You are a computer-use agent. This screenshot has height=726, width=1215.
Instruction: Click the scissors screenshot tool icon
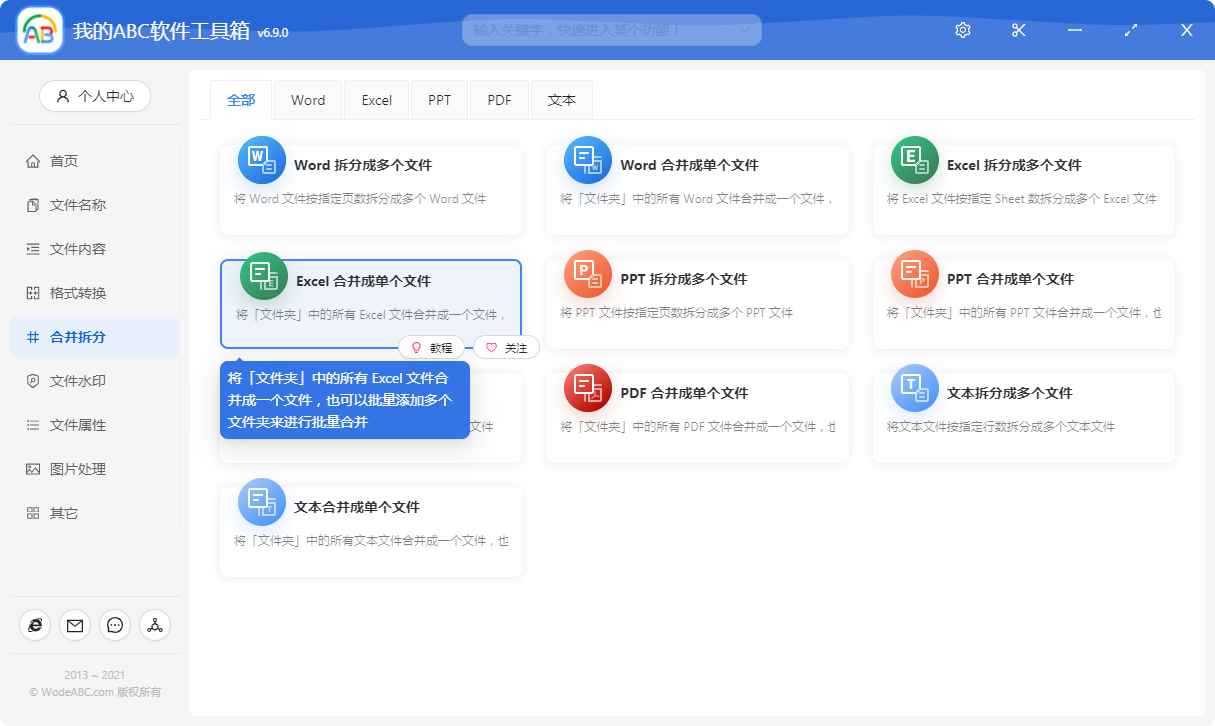tap(1018, 30)
